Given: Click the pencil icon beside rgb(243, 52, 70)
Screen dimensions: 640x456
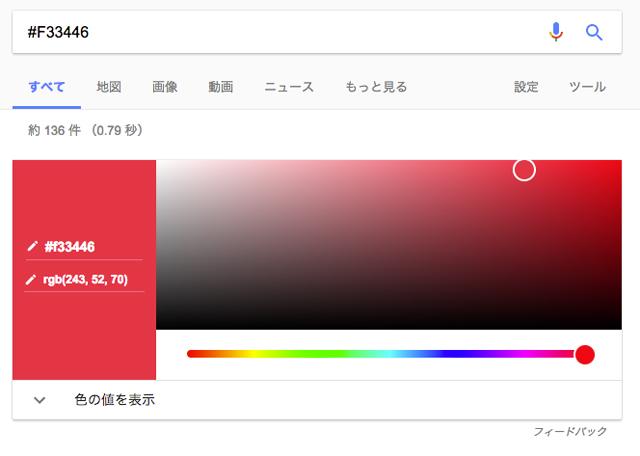Looking at the screenshot, I should coord(31,280).
